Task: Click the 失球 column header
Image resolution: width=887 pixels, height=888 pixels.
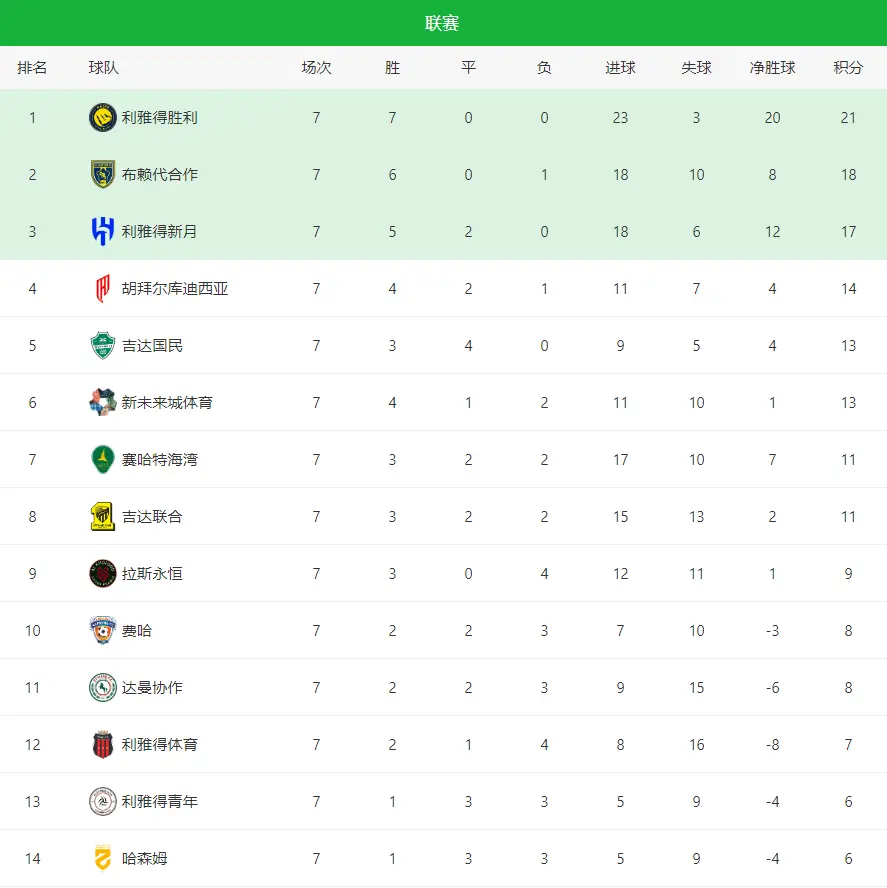Action: pos(696,68)
